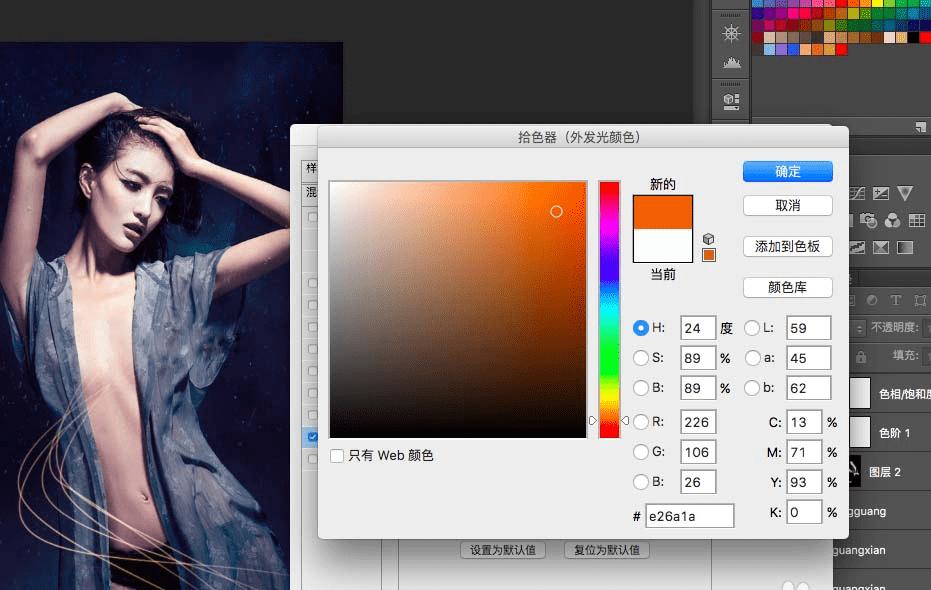This screenshot has width=931, height=590.
Task: Select the G green radio button
Action: 641,452
